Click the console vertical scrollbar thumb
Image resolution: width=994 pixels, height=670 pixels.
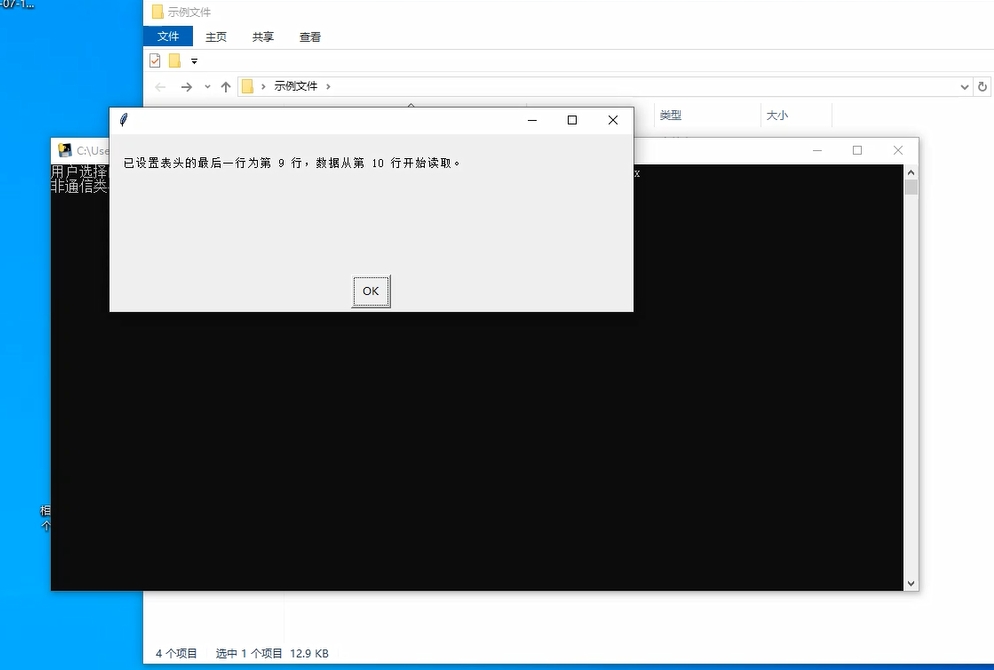click(x=911, y=187)
